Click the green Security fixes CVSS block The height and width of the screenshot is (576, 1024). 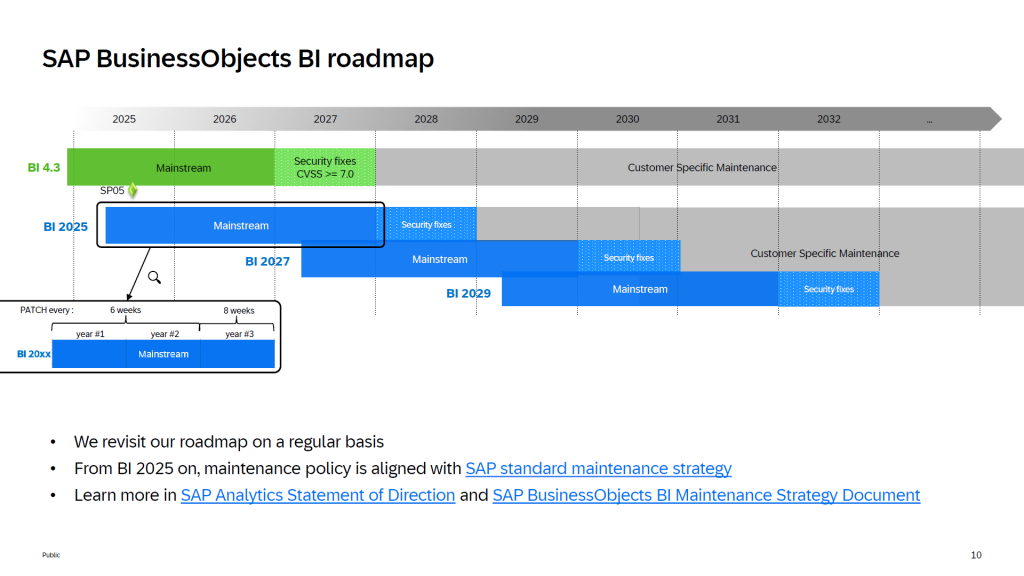(325, 167)
